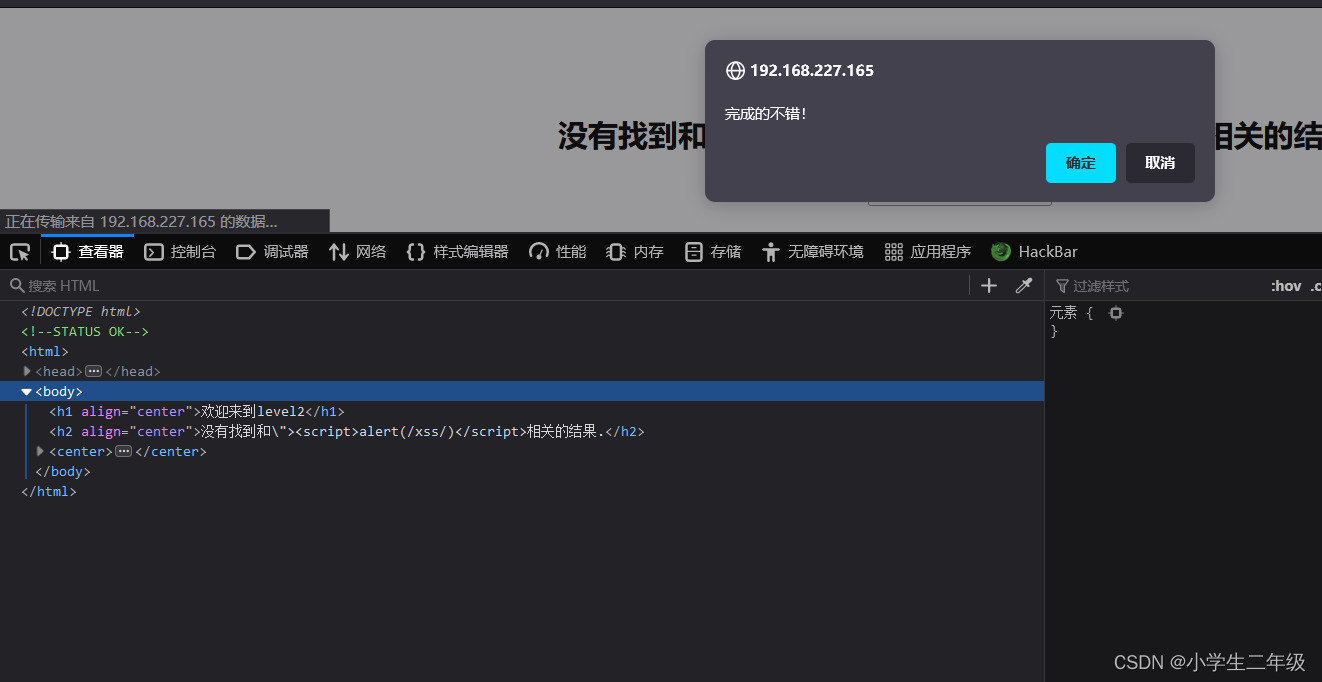
Task: Toggle the :hov pseudo-class panel
Action: pyautogui.click(x=1286, y=286)
